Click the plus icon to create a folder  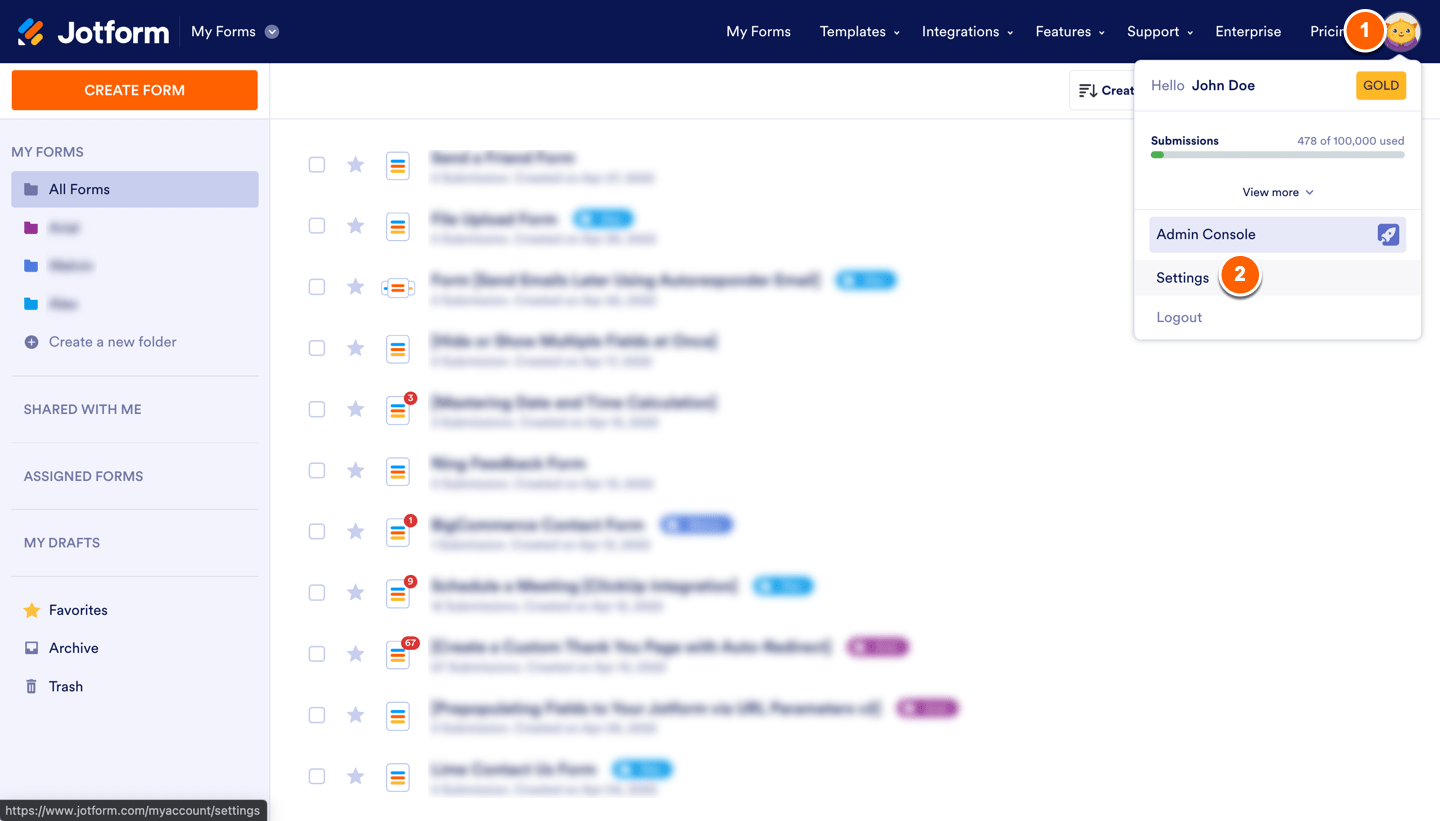[x=31, y=342]
